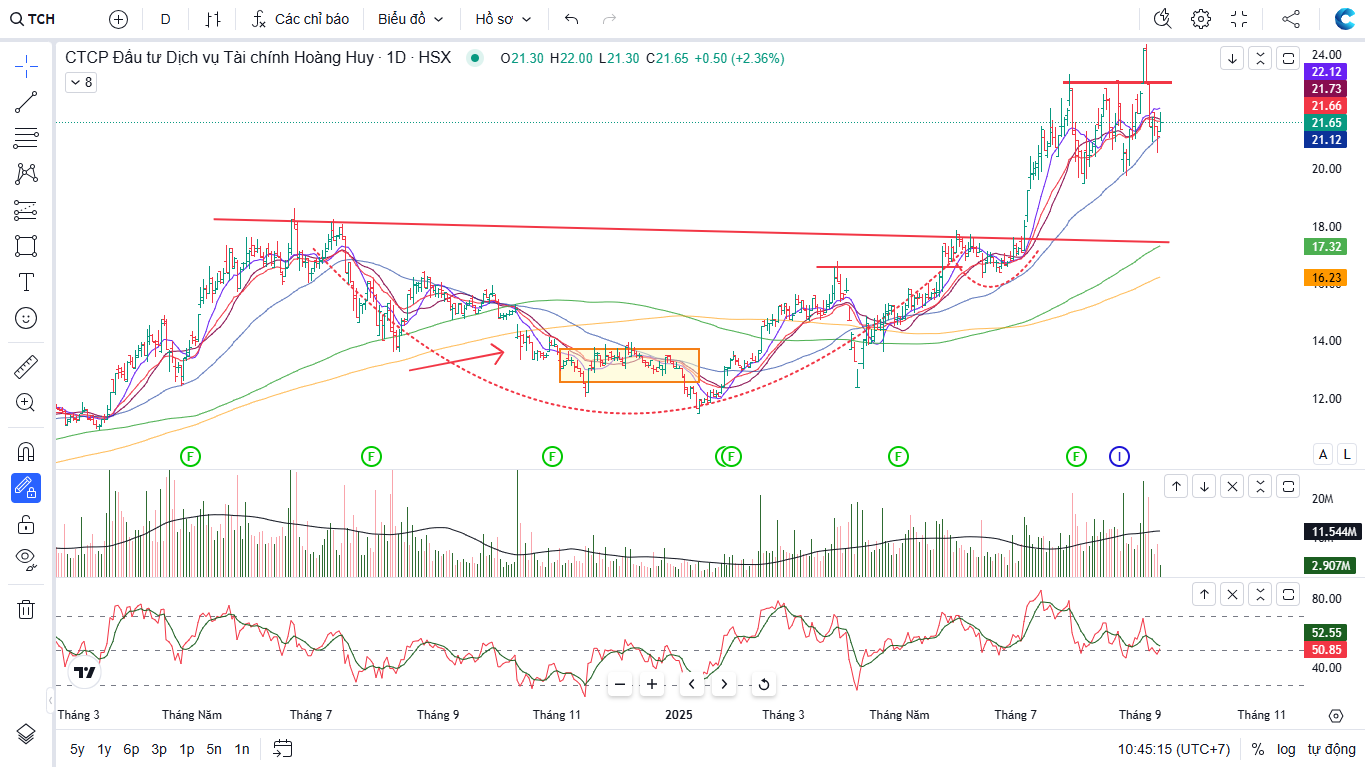Open the ruler measure tool
The height and width of the screenshot is (767, 1365).
[x=26, y=367]
